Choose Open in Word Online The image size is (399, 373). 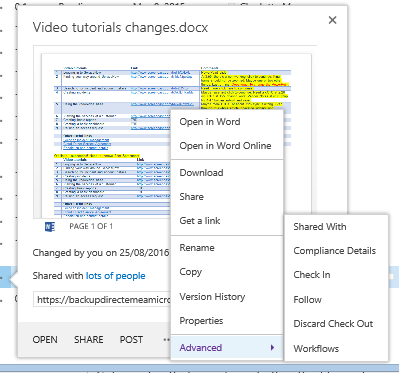click(x=227, y=146)
